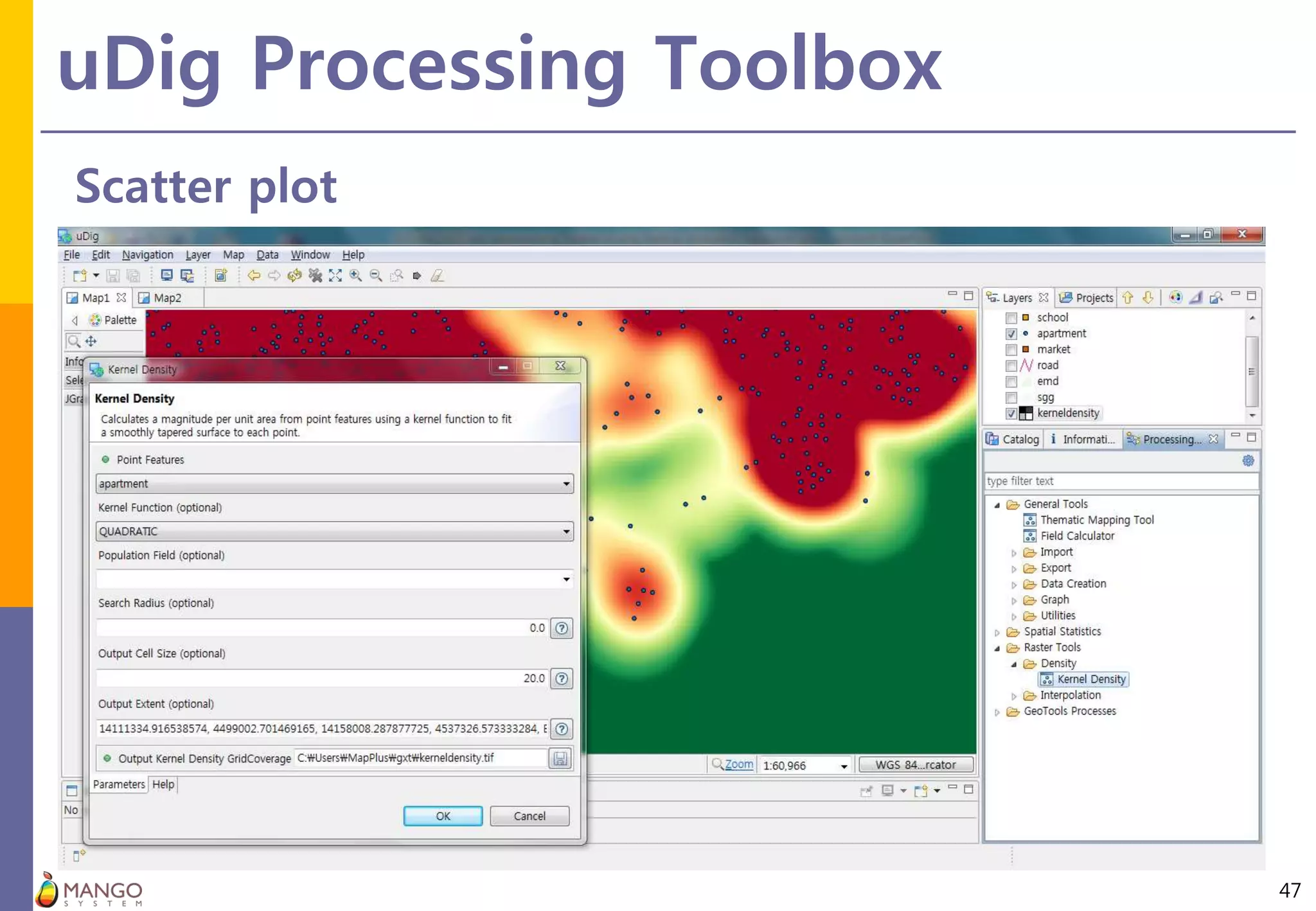Click the Zoom out magnifier icon

[376, 276]
